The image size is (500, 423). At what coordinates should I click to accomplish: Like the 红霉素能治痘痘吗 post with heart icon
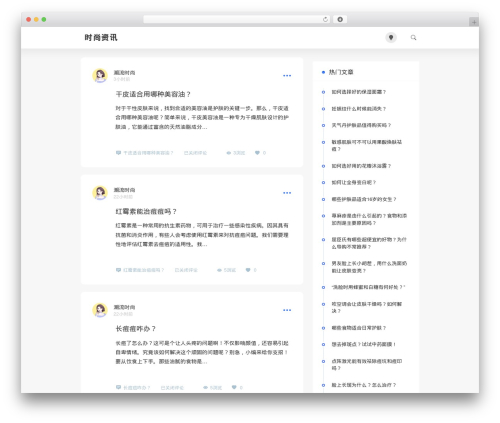248,270
